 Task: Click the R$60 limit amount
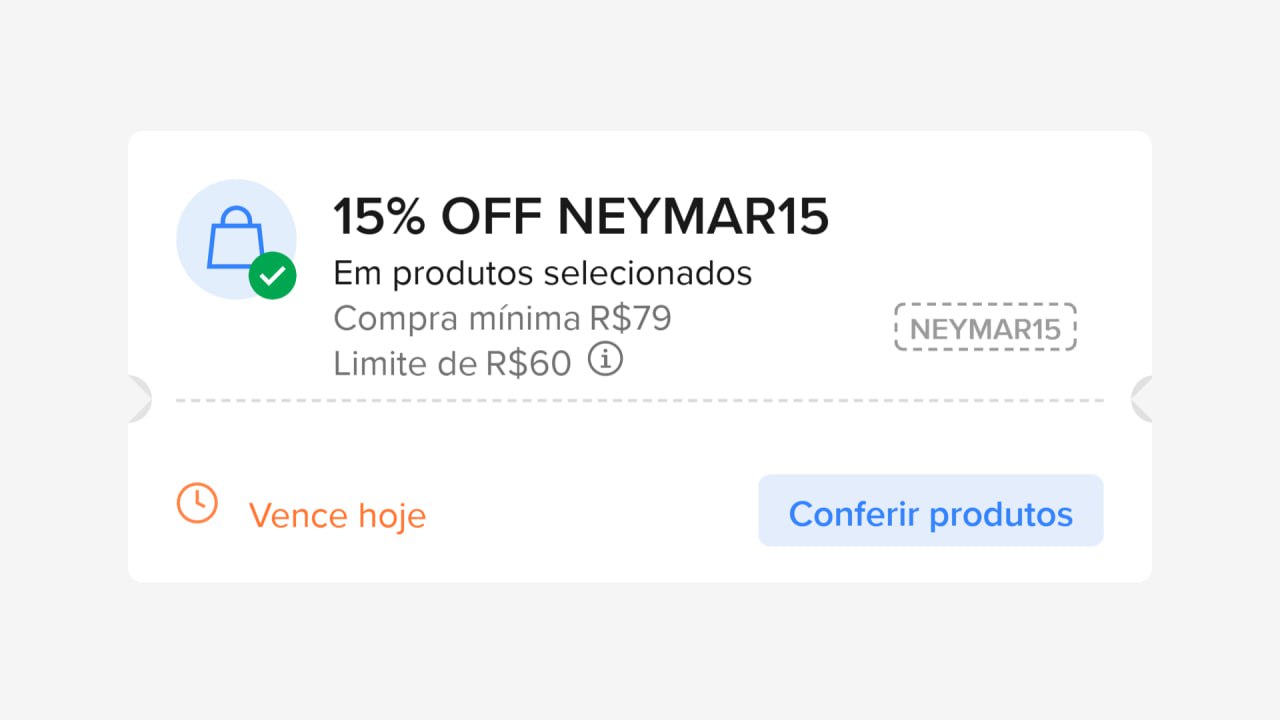pyautogui.click(x=528, y=363)
